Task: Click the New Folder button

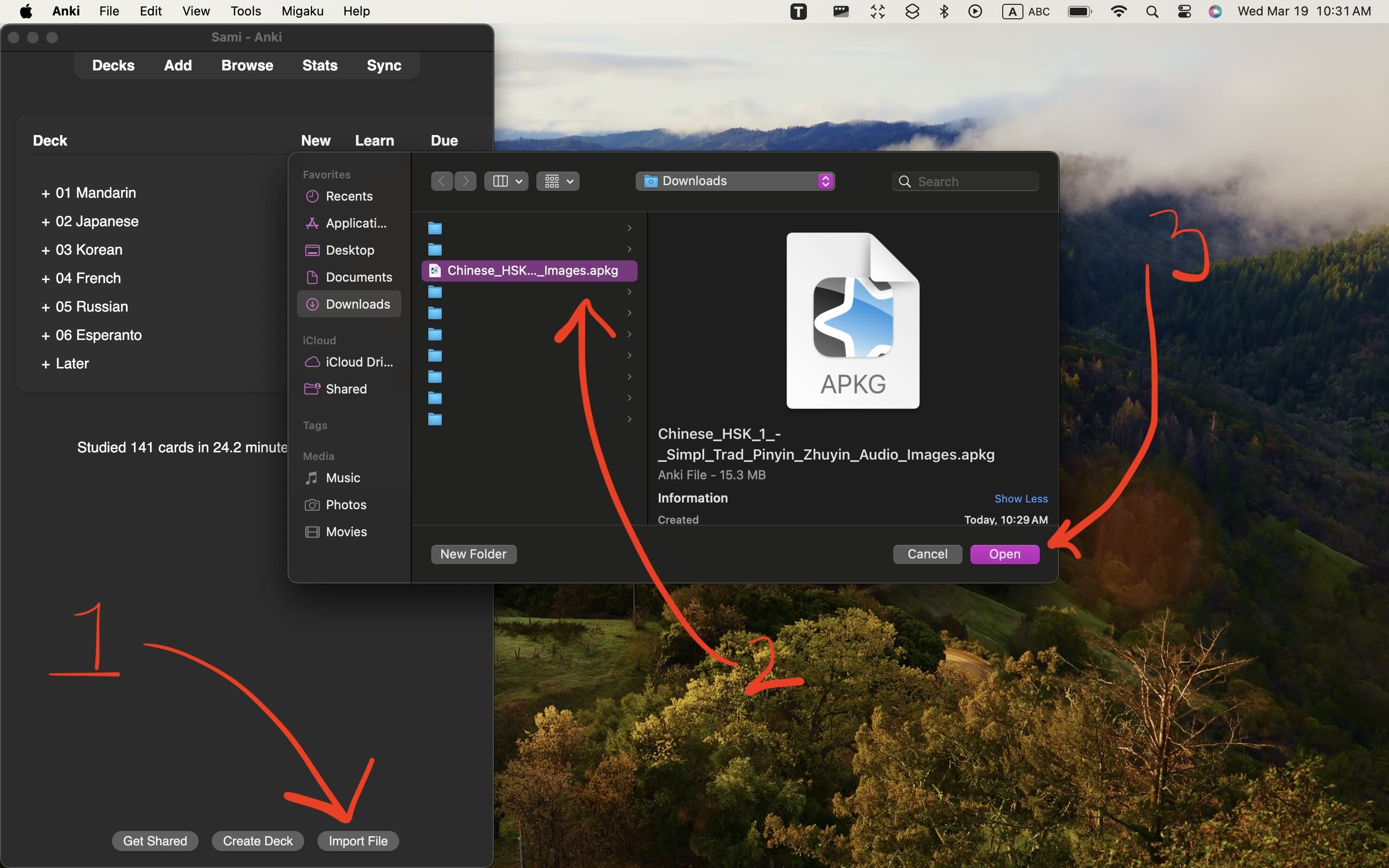Action: (473, 554)
